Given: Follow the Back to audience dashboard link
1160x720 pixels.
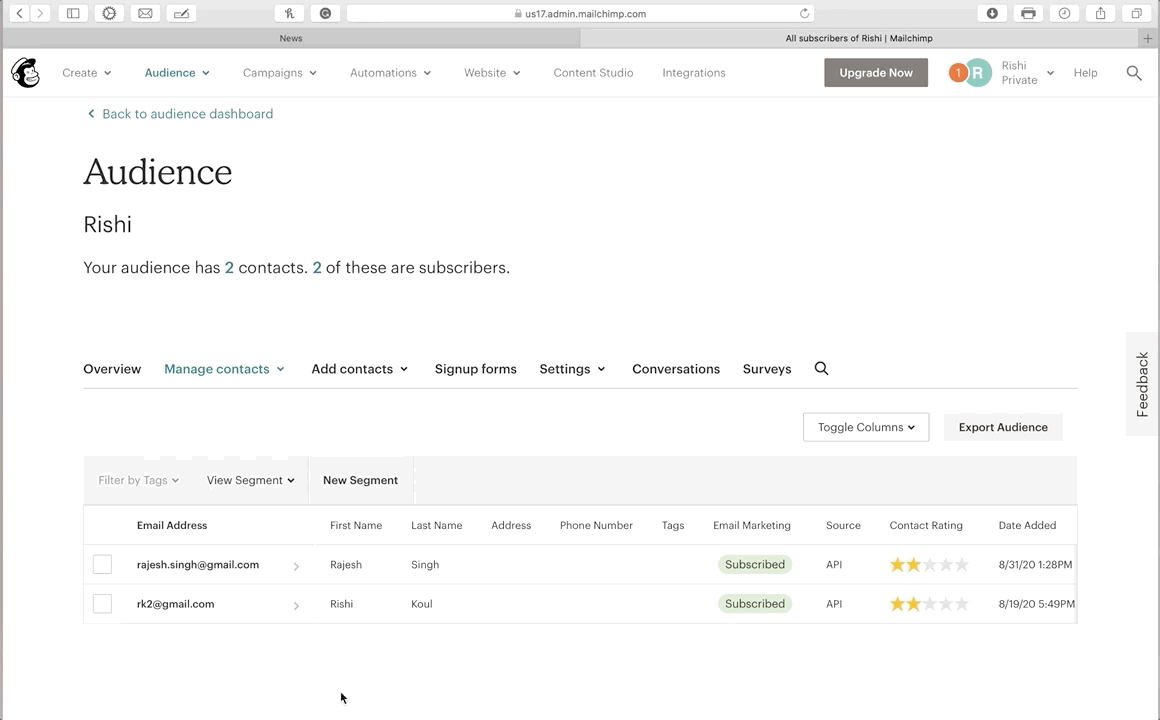Looking at the screenshot, I should (x=186, y=114).
